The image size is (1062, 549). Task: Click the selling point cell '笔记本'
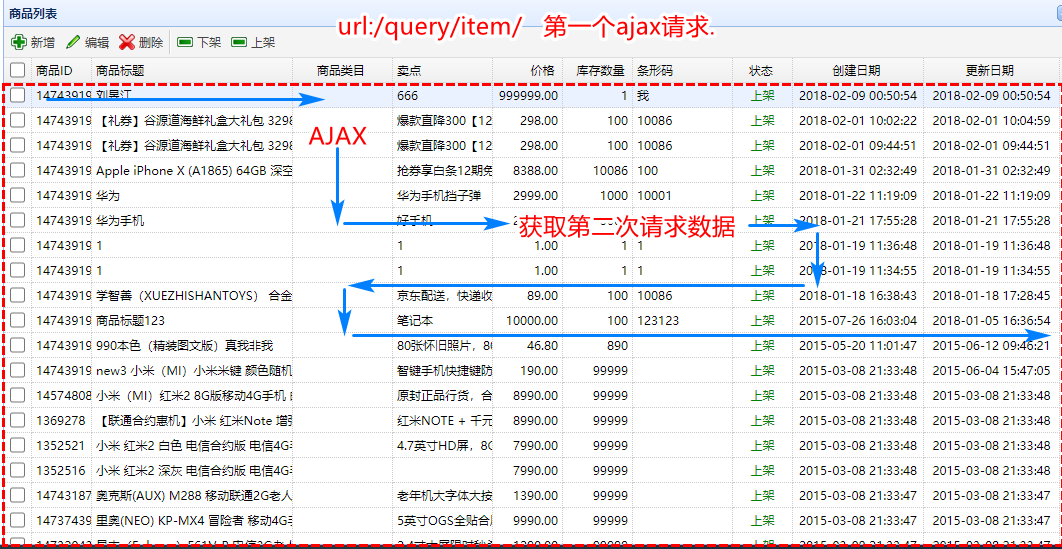tap(415, 321)
